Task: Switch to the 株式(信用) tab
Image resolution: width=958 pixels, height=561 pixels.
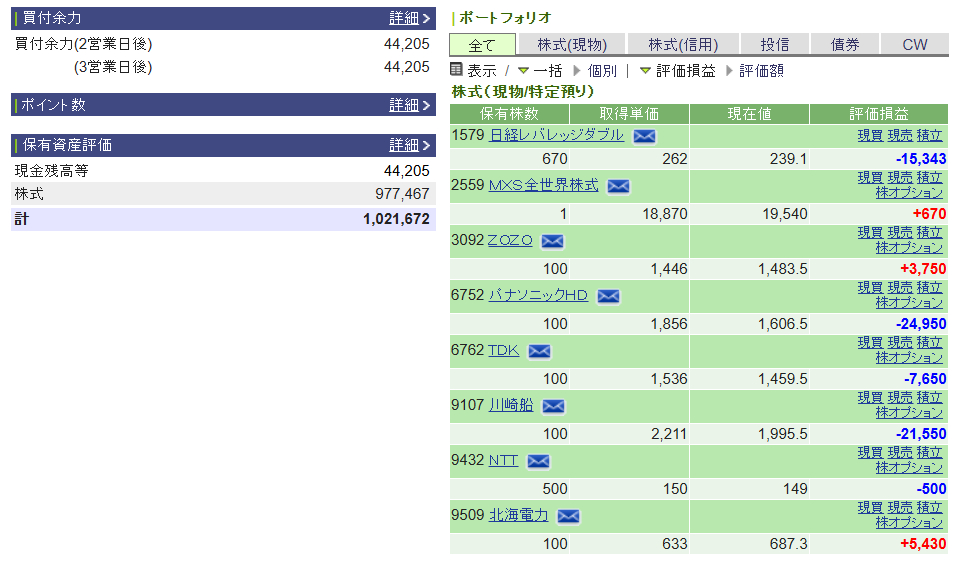Action: pos(683,44)
